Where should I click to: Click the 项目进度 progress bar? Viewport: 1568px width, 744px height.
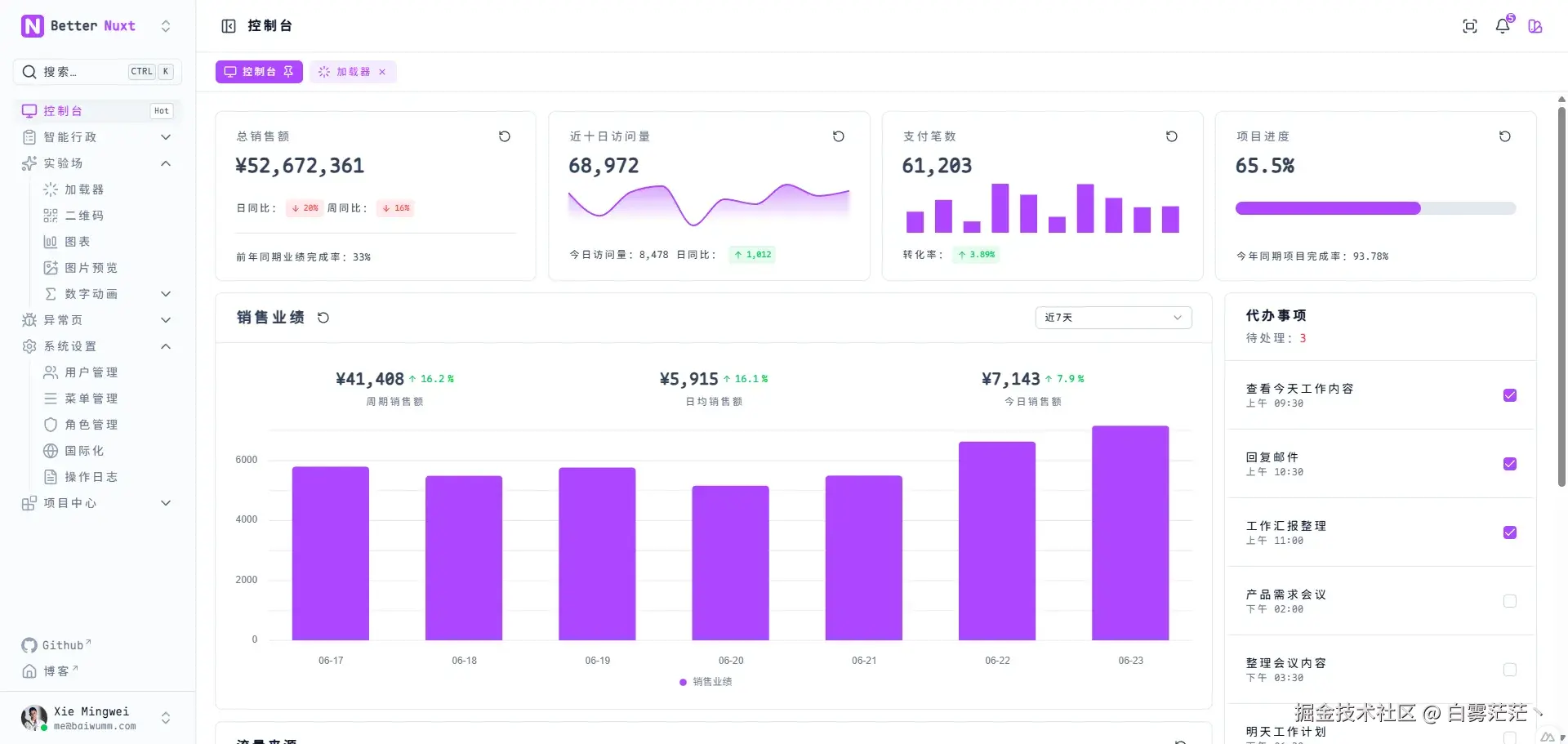1375,208
